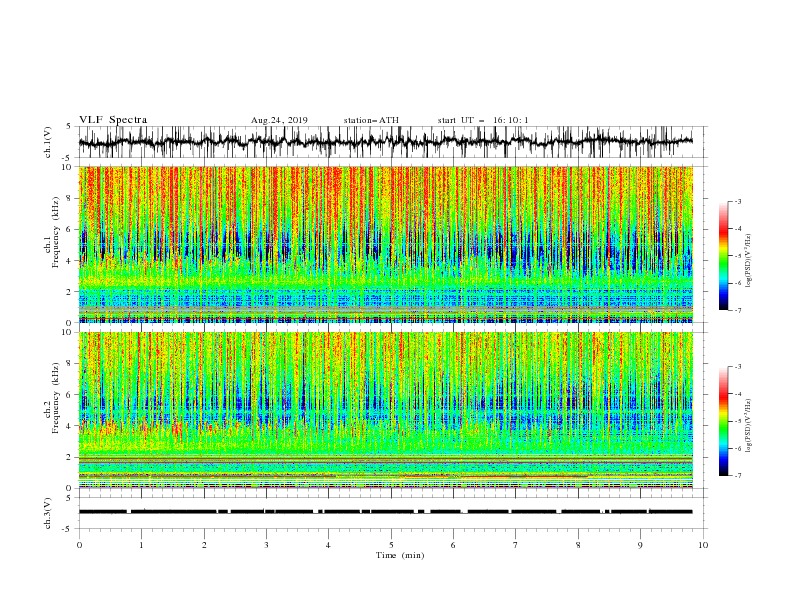Select the 6 tick label on the Time axis
This screenshot has width=792, height=612.
[453, 545]
